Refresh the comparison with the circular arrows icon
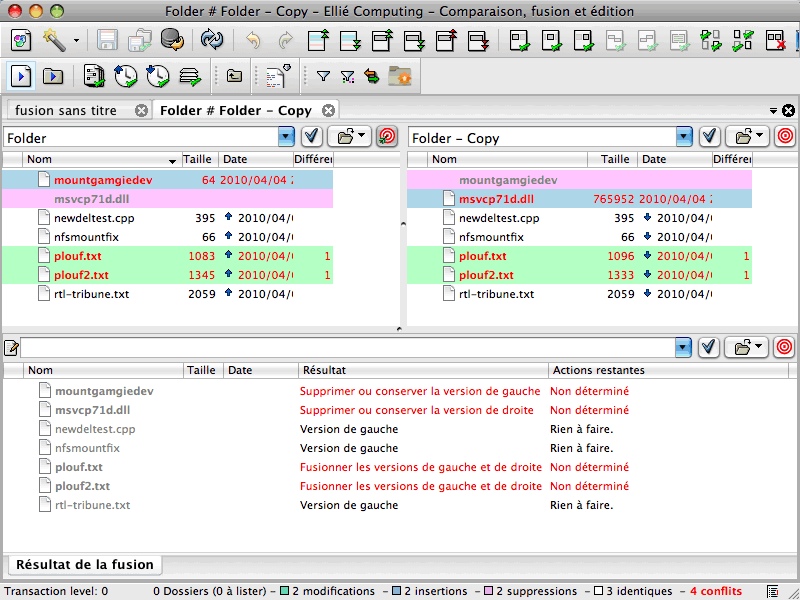Viewport: 800px width, 600px height. point(212,39)
